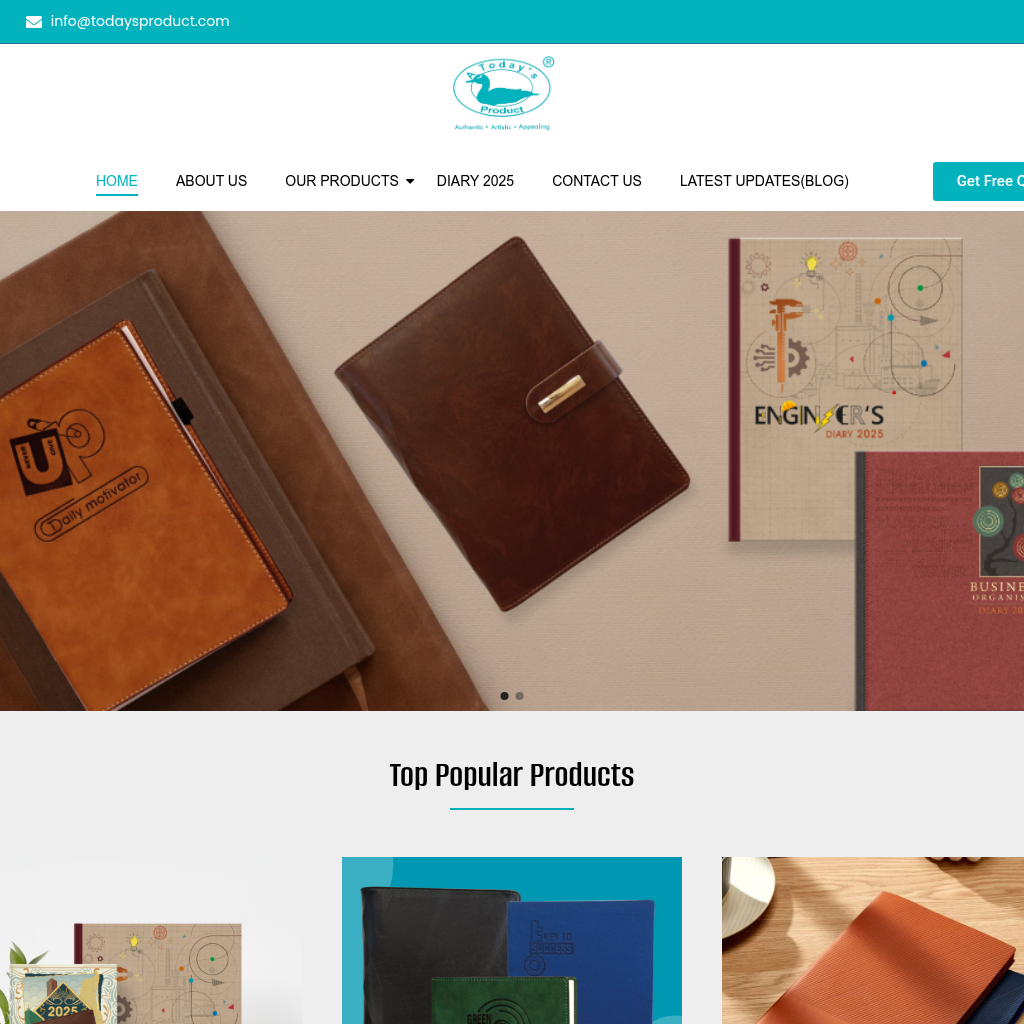This screenshot has height=1024, width=1024.
Task: Expand the dropdown arrow beside OUR PRODUCTS
Action: click(410, 182)
